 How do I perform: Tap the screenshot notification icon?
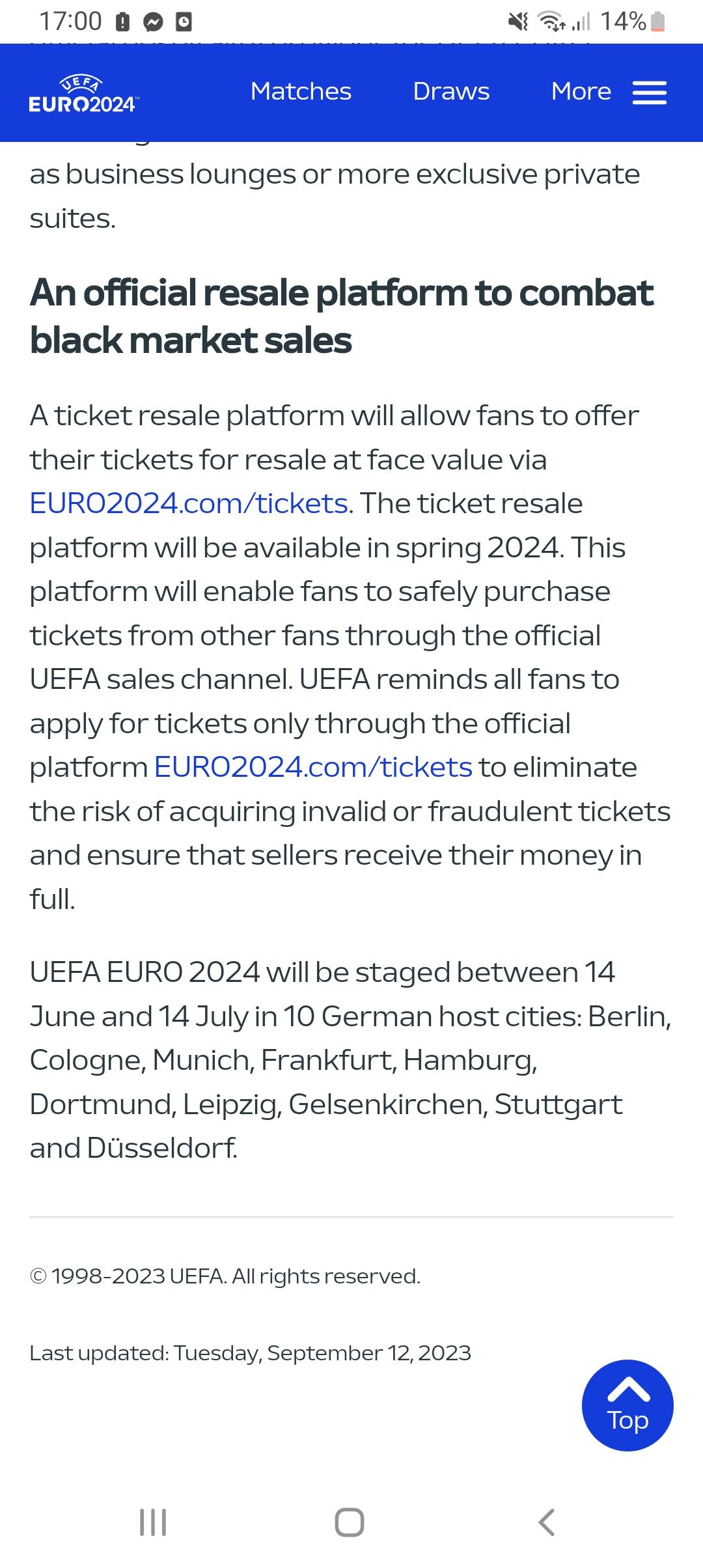pyautogui.click(x=183, y=21)
